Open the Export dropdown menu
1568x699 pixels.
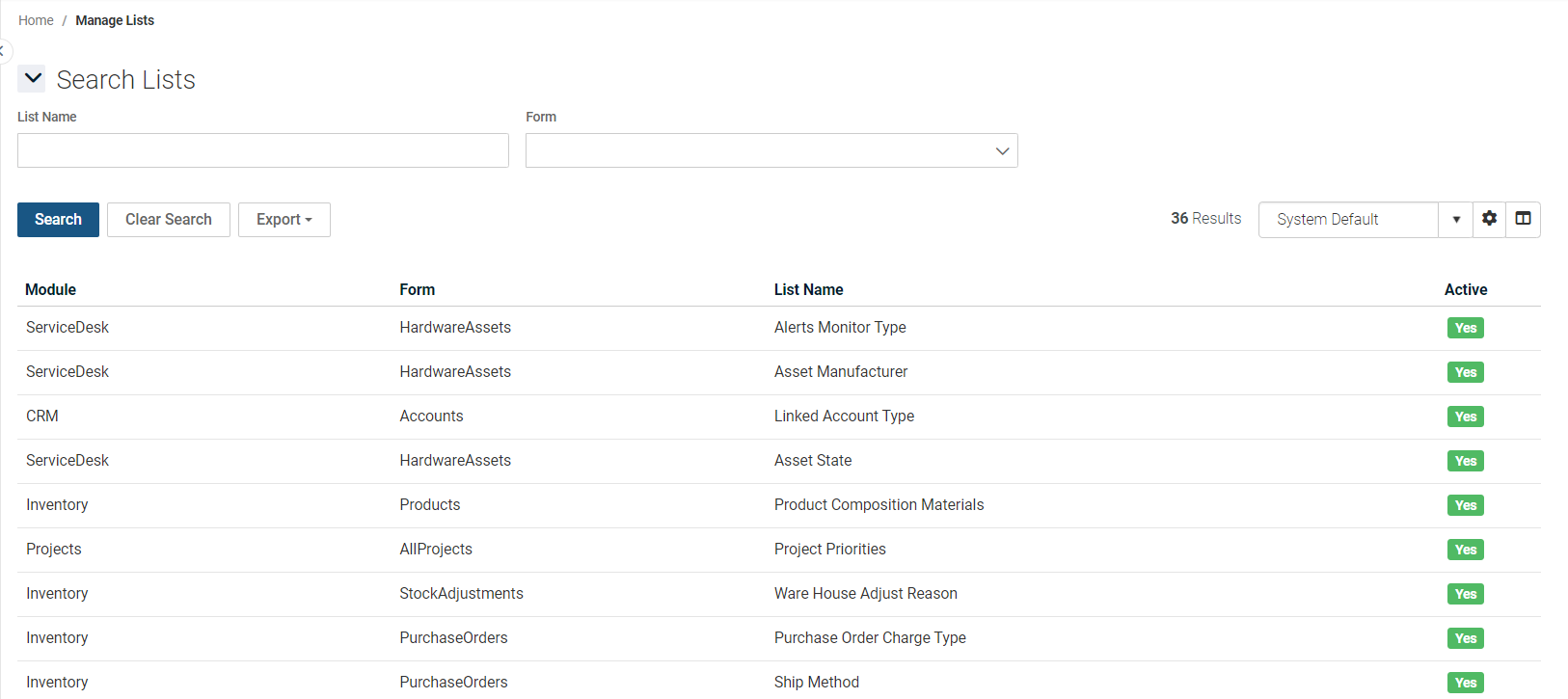284,220
